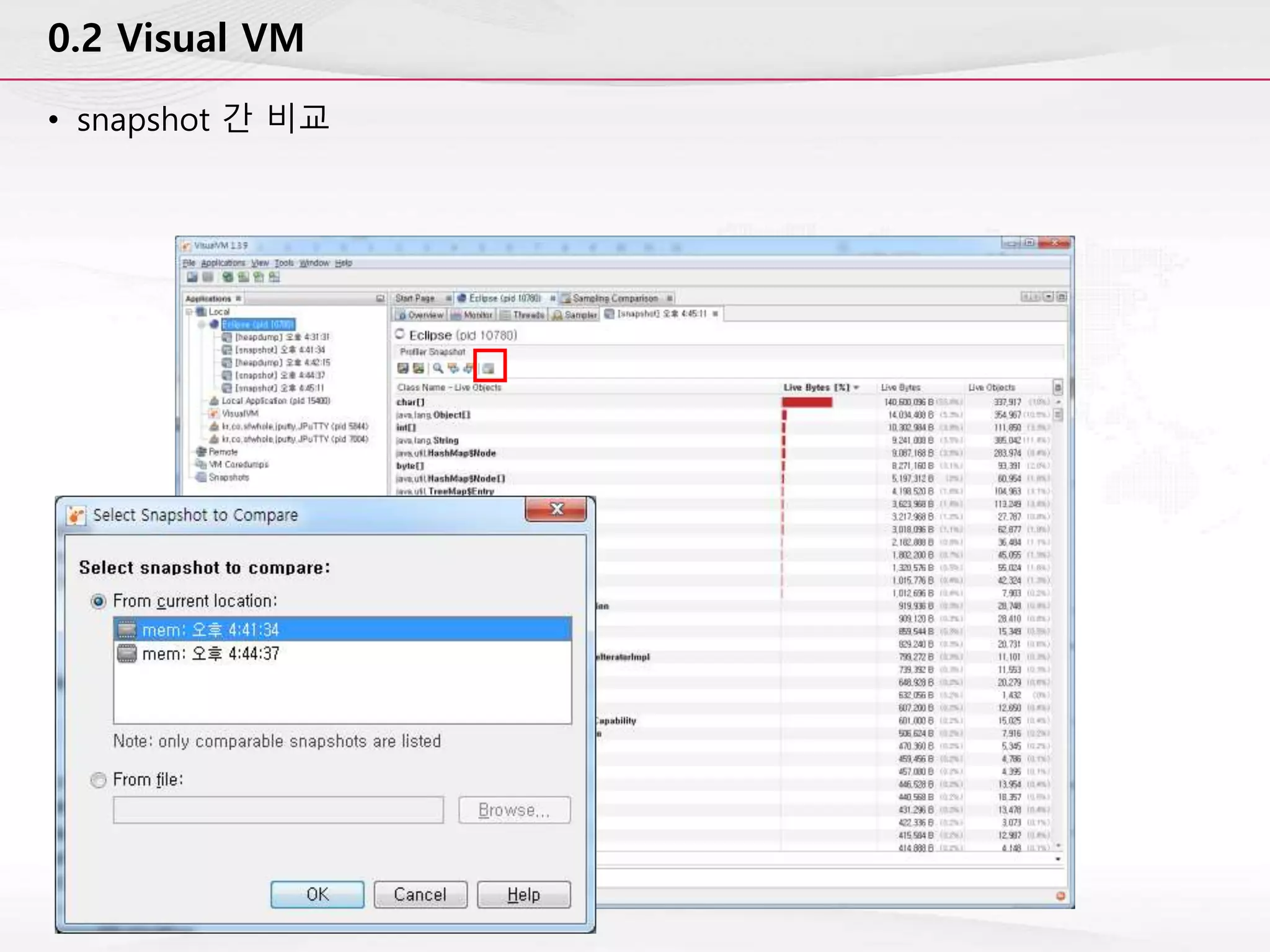This screenshot has width=1270, height=952.
Task: Open the Help menu in VisualVM
Action: 344,263
